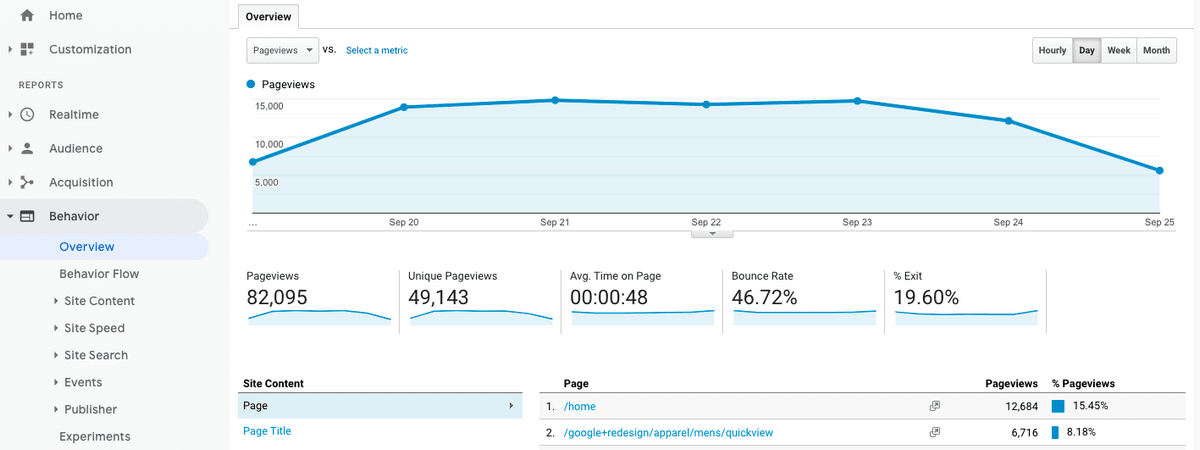Viewport: 1200px width, 450px height.
Task: Click the Customization dashboard icon
Action: (x=27, y=49)
